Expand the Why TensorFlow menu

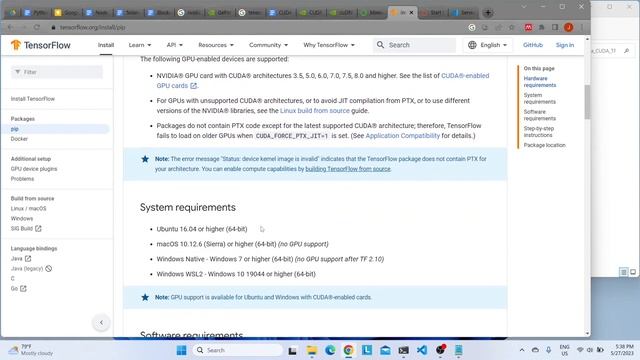329,45
